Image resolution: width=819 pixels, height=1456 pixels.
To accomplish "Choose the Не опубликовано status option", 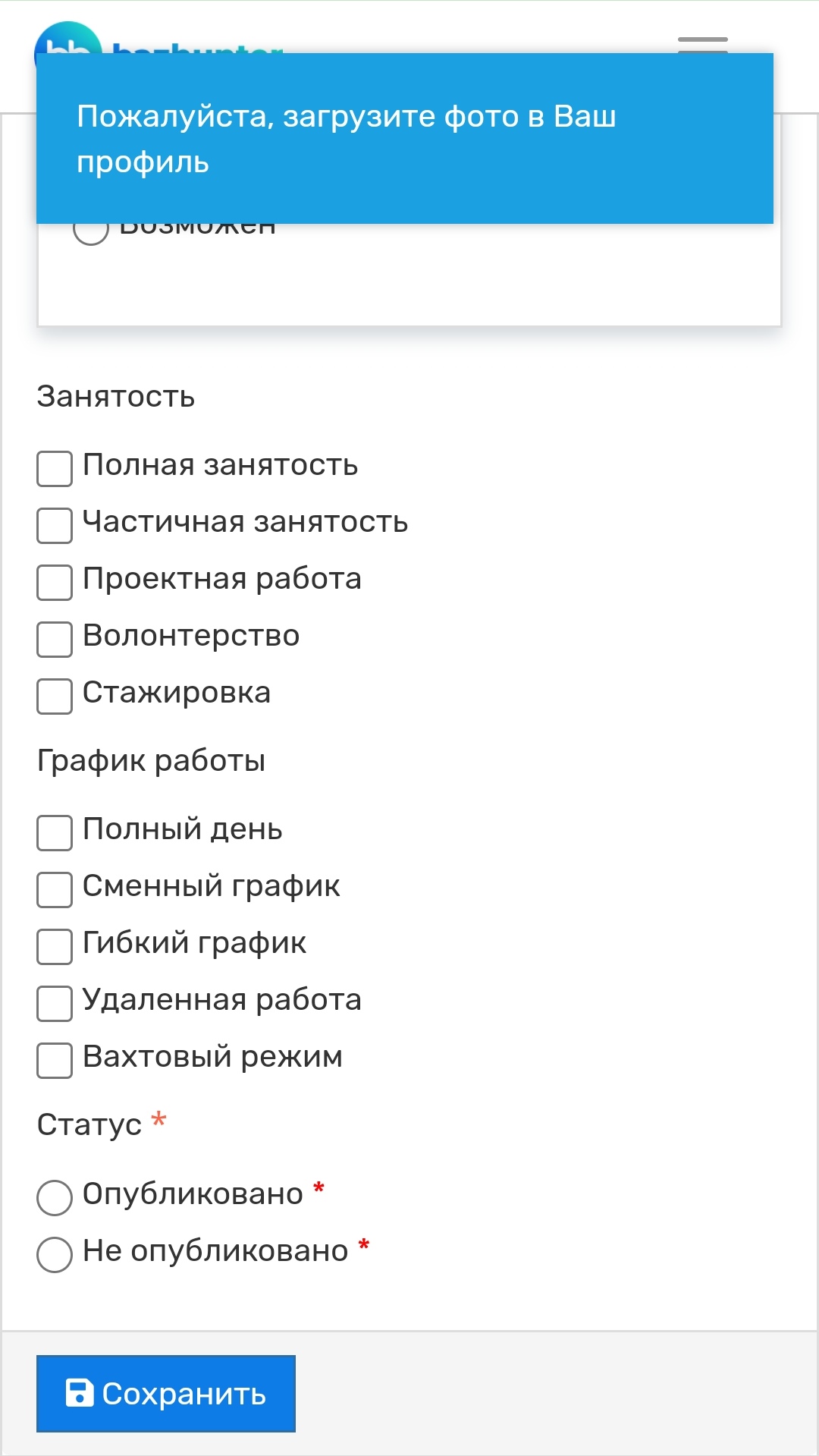I will [x=55, y=1254].
